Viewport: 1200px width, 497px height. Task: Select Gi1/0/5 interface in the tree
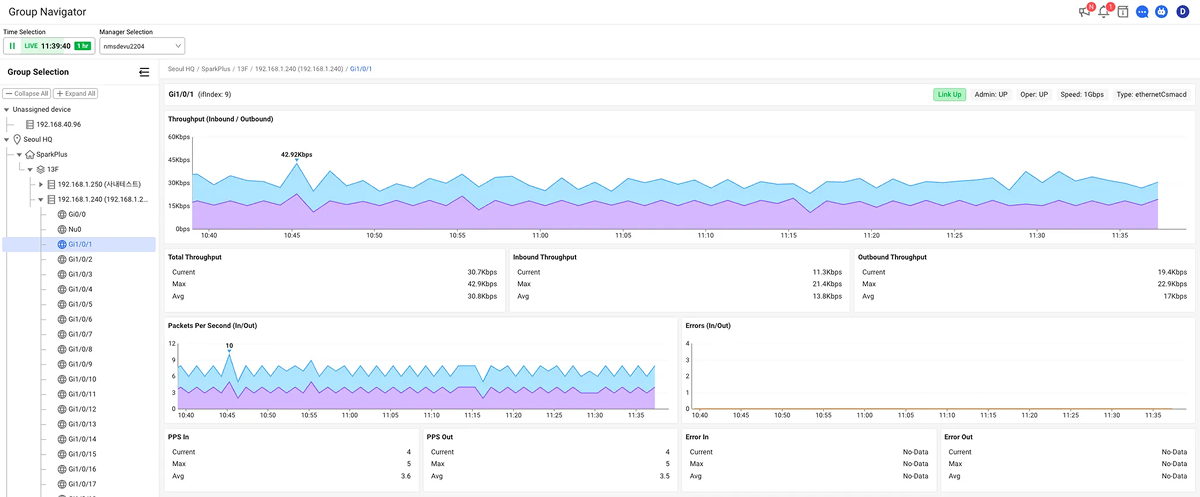tap(80, 304)
